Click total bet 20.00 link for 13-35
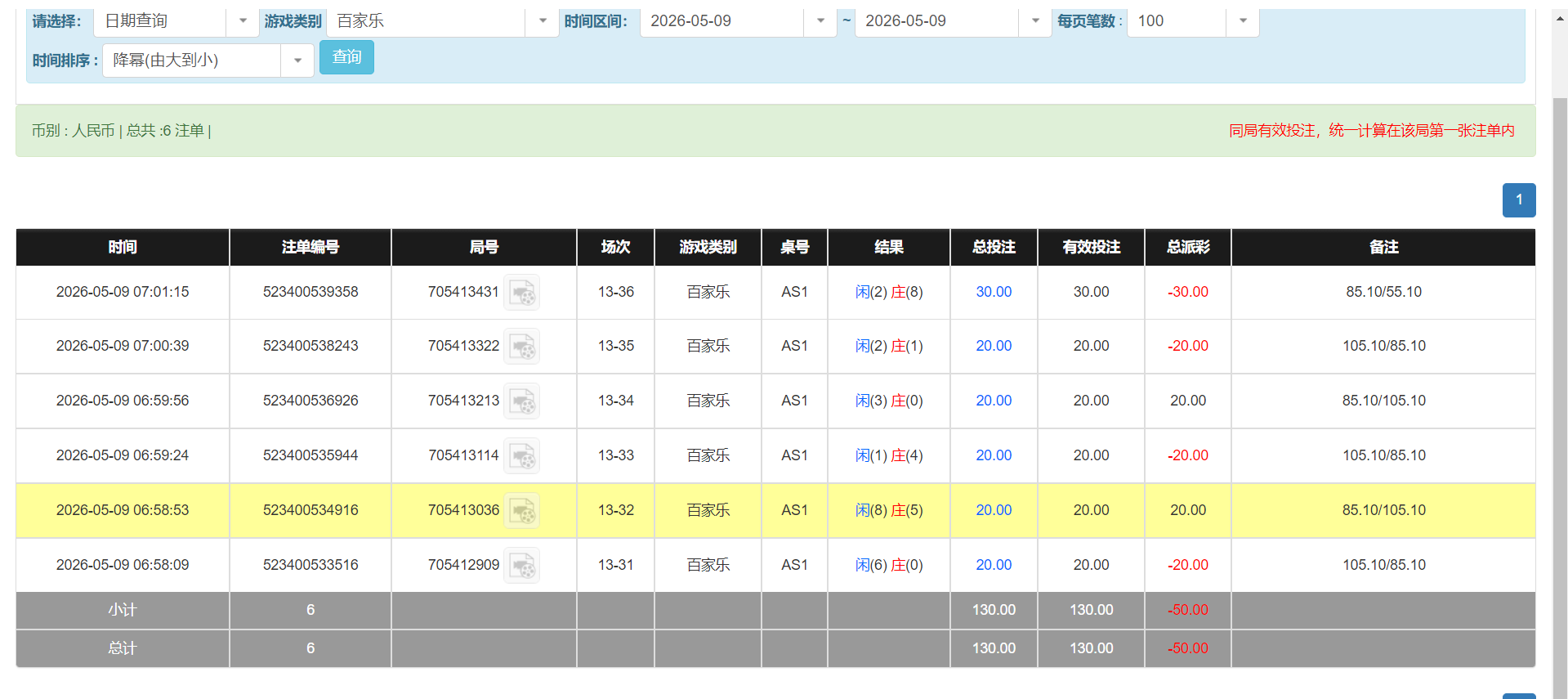1568x699 pixels. click(994, 346)
